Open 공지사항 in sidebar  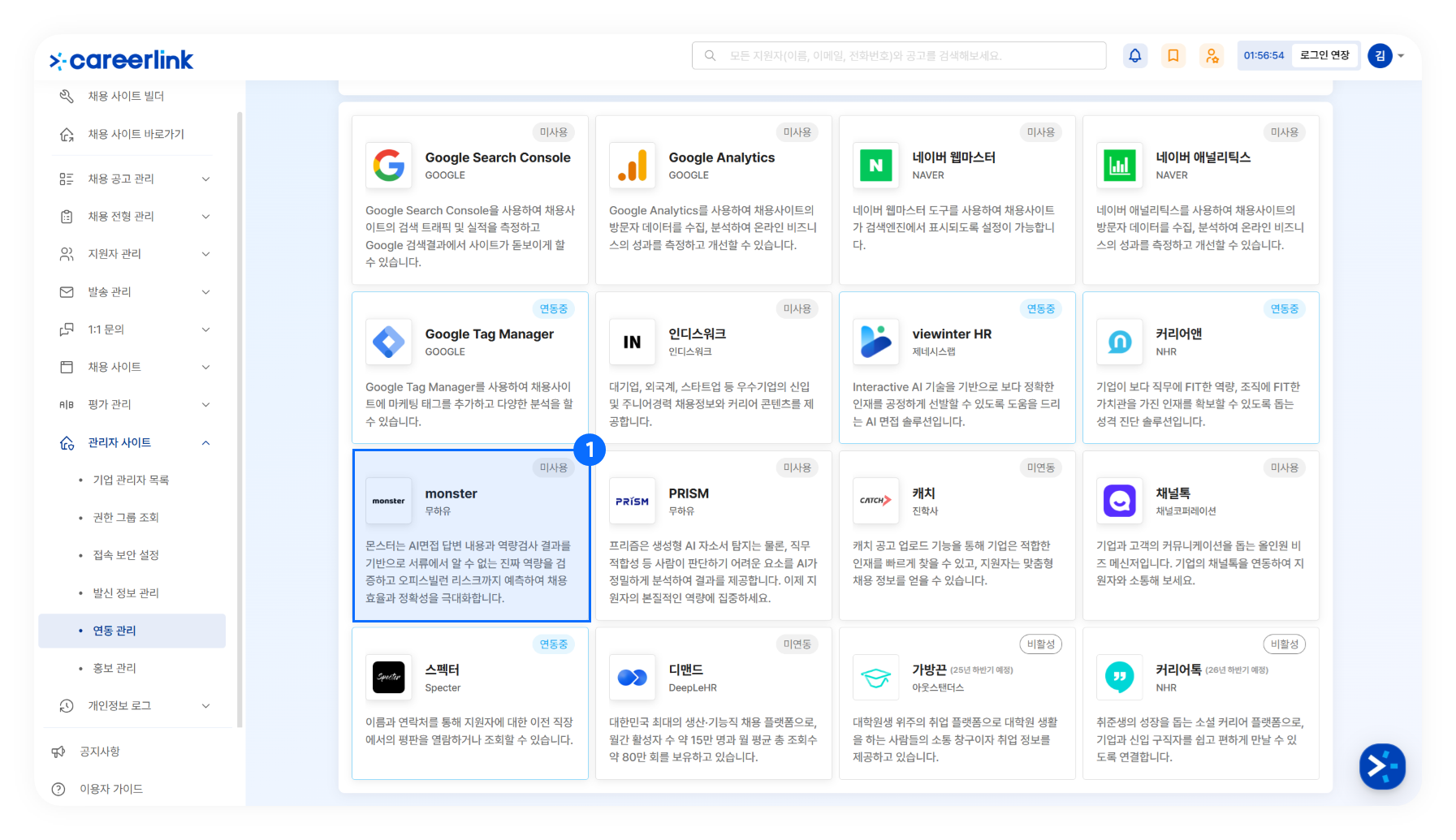tap(100, 752)
